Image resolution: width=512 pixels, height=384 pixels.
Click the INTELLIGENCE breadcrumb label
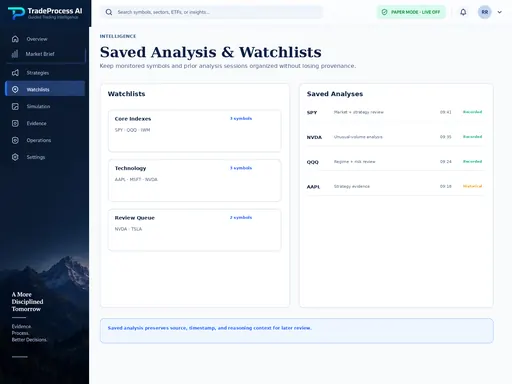pos(118,36)
